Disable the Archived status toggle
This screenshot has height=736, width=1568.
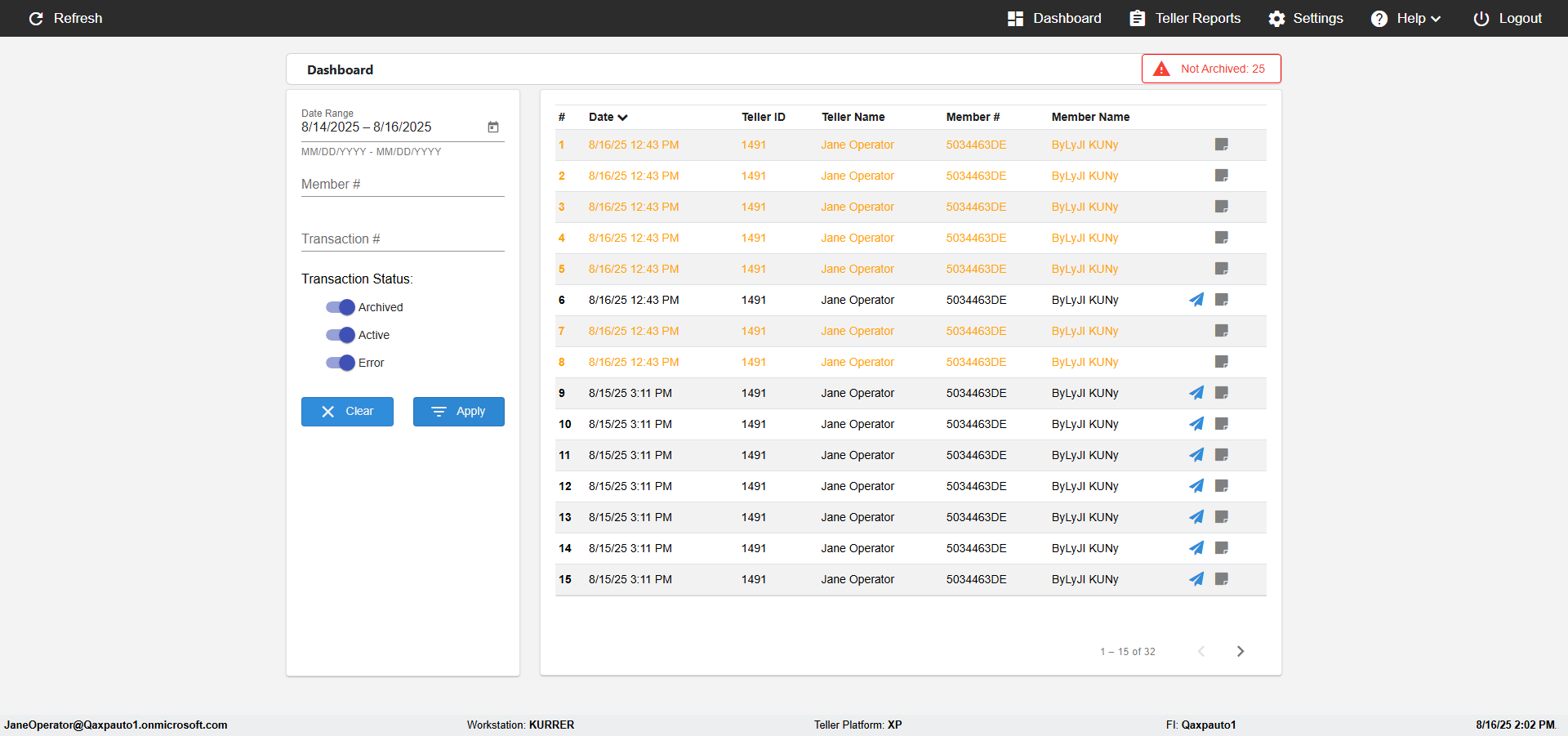(x=341, y=307)
